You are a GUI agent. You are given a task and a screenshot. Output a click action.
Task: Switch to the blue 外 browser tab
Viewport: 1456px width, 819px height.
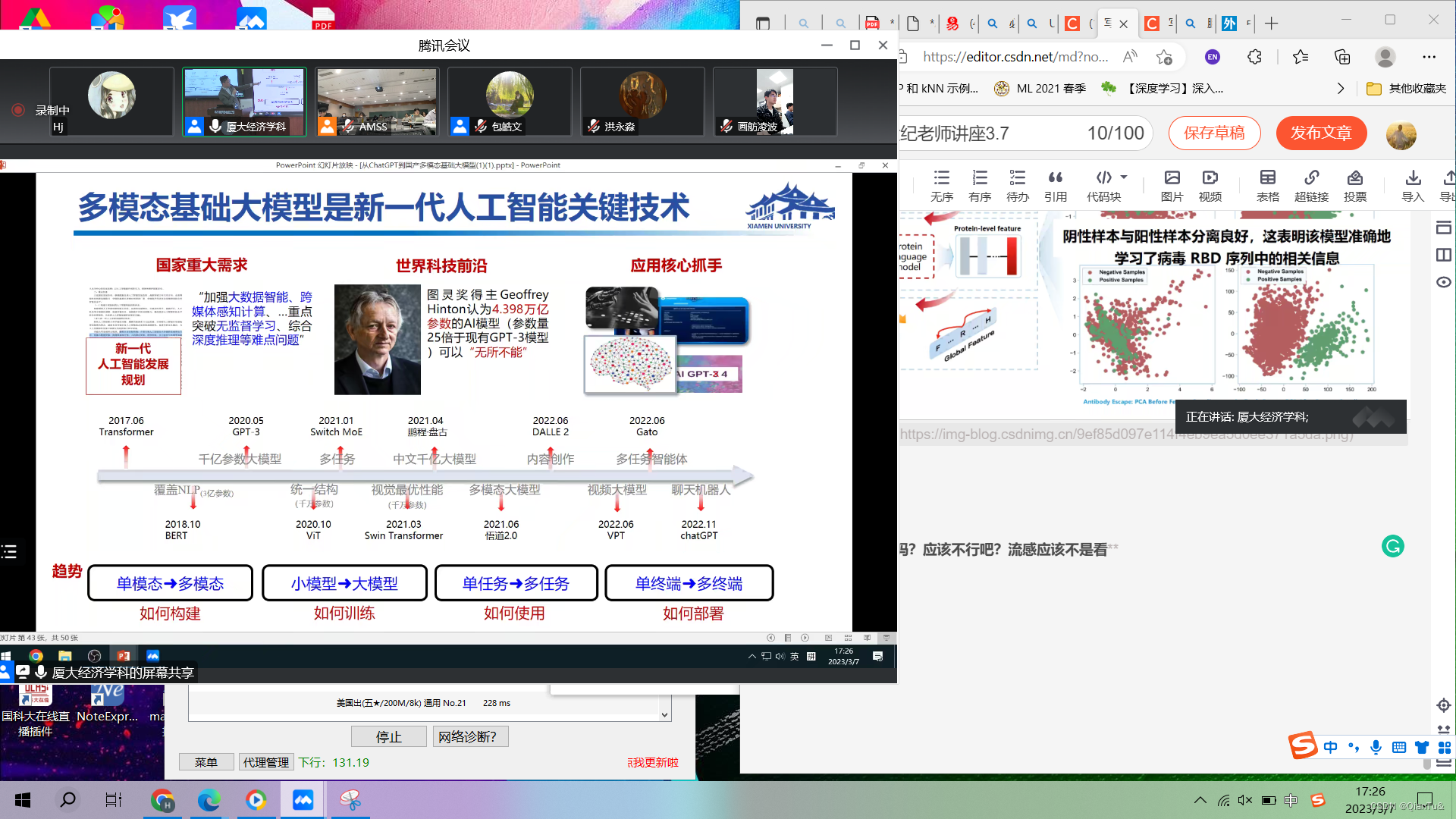pos(1230,24)
